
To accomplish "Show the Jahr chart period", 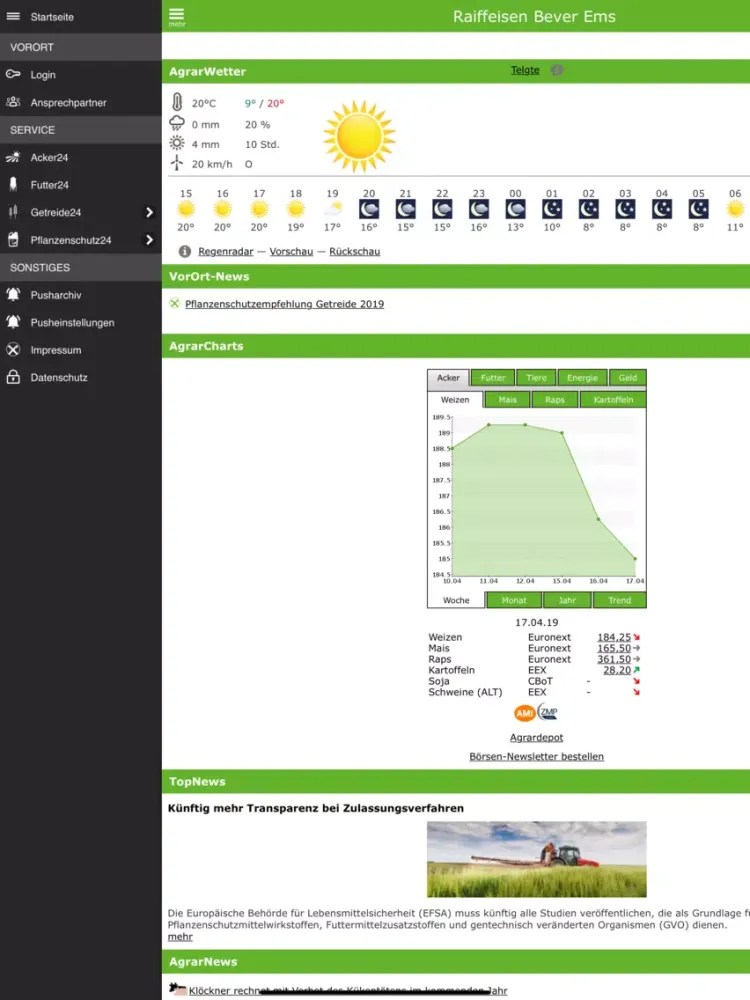I will point(567,600).
